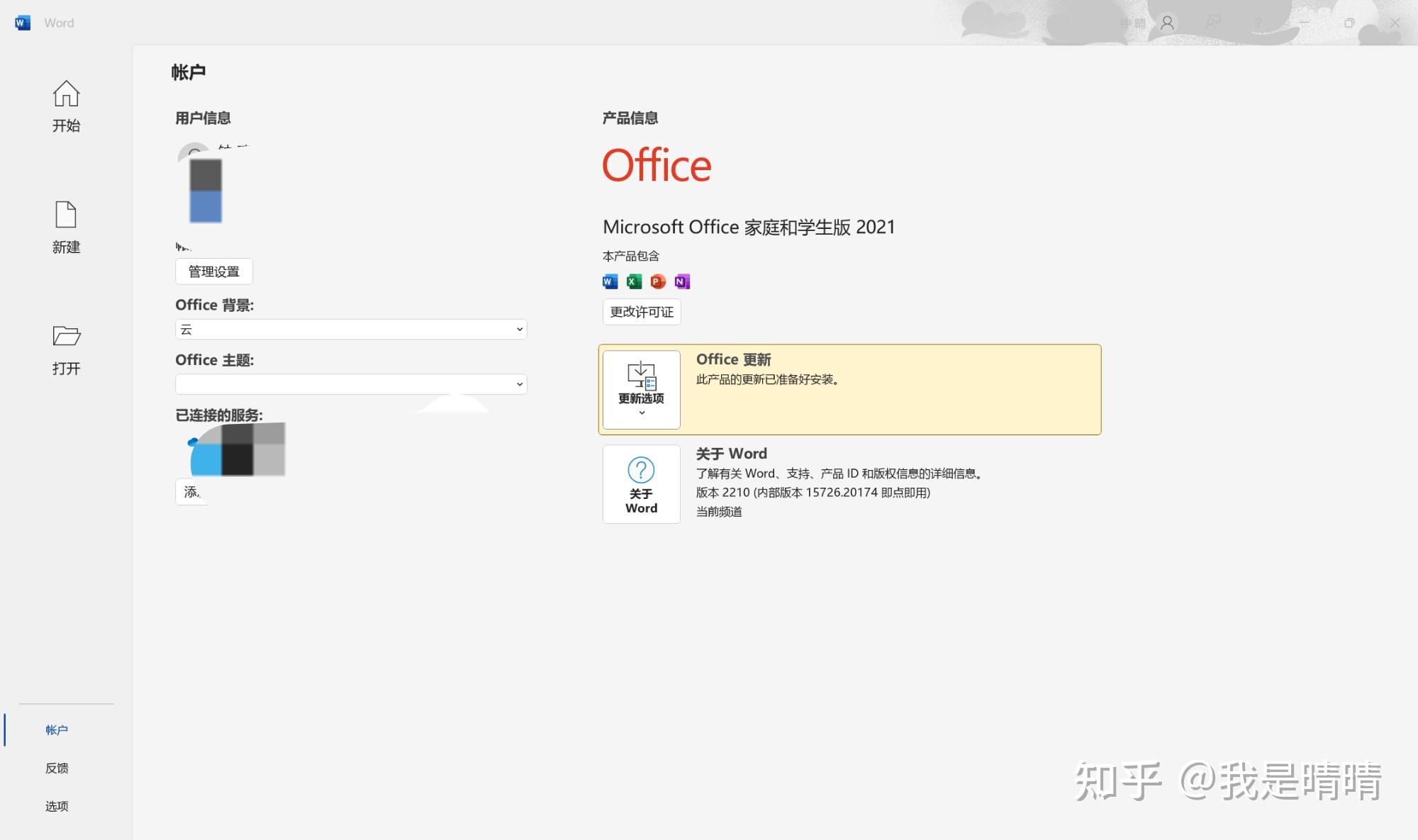Click the 当前频道 text
1418x840 pixels.
[x=719, y=512]
